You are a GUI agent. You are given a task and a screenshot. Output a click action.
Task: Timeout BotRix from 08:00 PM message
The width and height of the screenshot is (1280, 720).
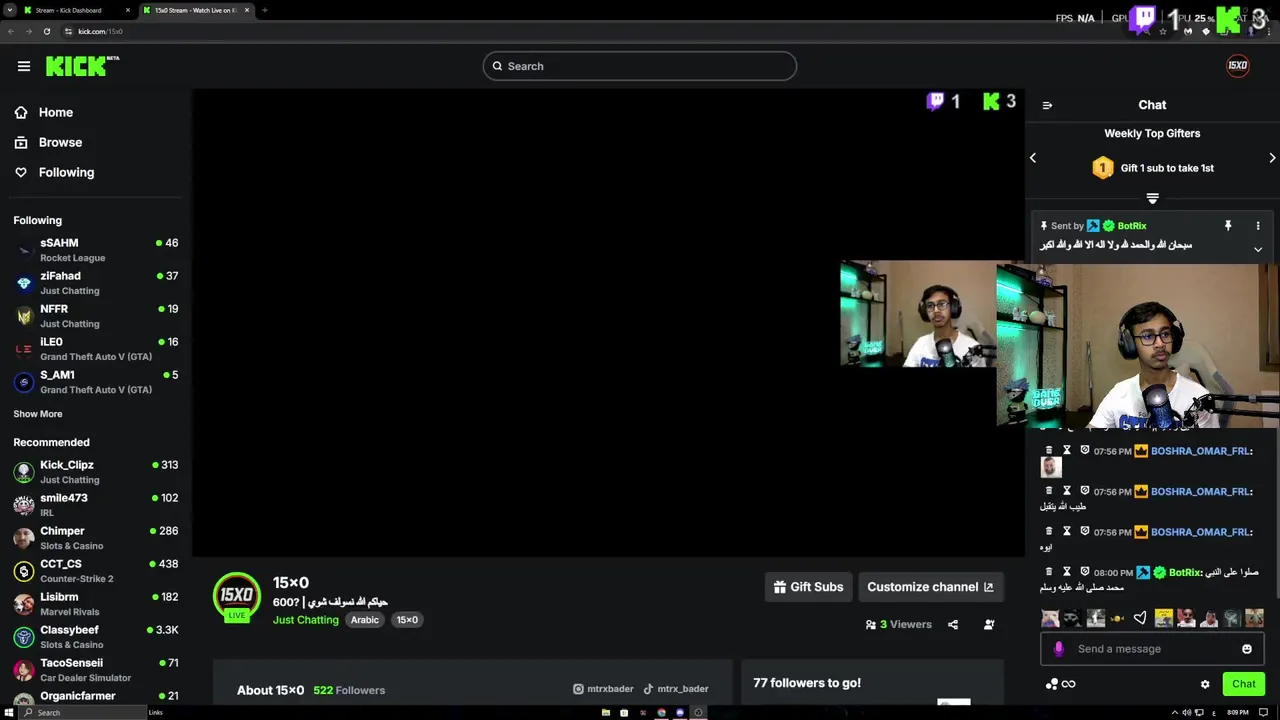click(x=1067, y=572)
